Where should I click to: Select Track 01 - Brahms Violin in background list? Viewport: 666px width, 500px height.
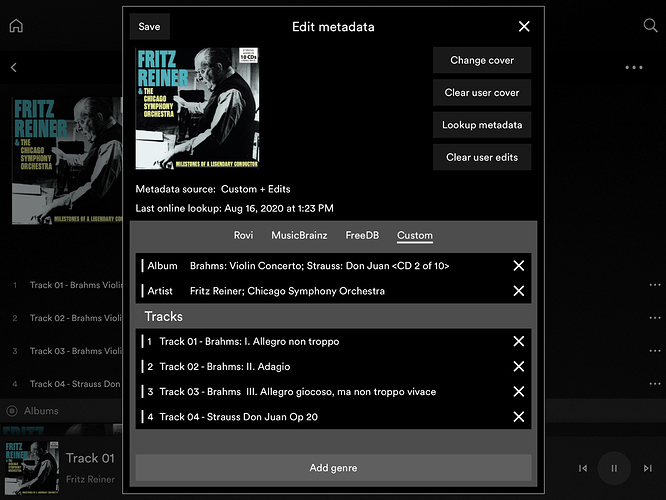(x=76, y=285)
